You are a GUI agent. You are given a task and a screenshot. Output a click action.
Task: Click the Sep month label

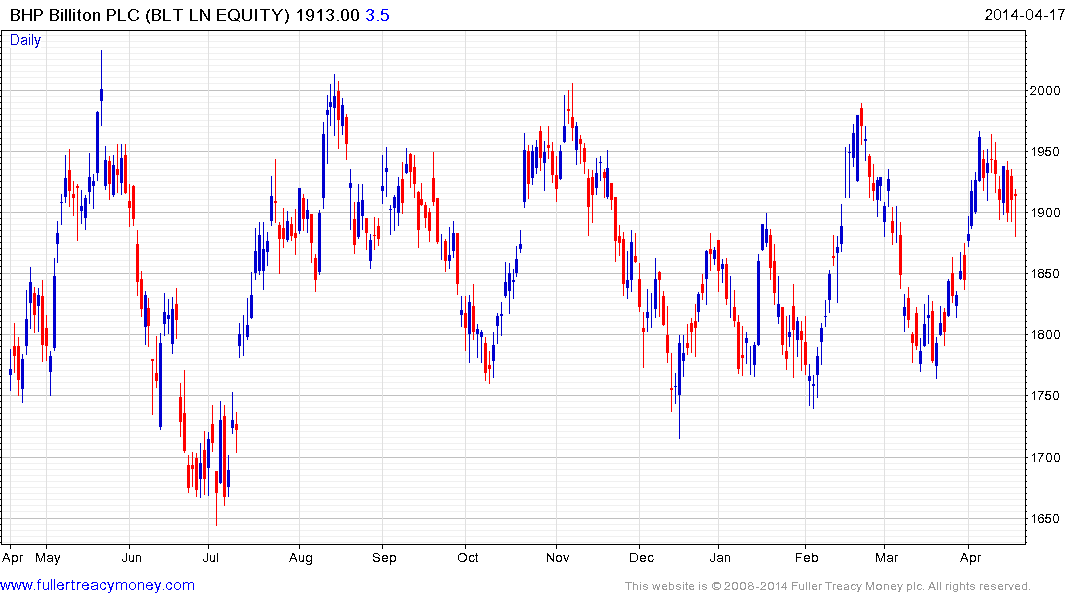click(x=384, y=558)
